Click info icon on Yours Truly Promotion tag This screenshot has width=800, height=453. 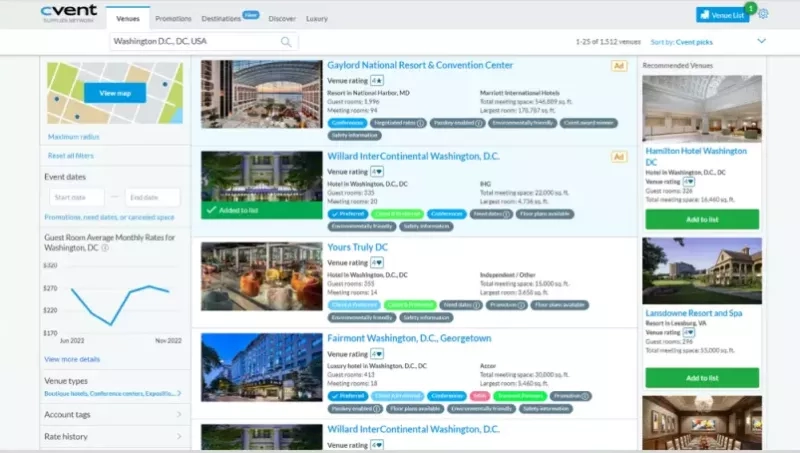(x=521, y=305)
